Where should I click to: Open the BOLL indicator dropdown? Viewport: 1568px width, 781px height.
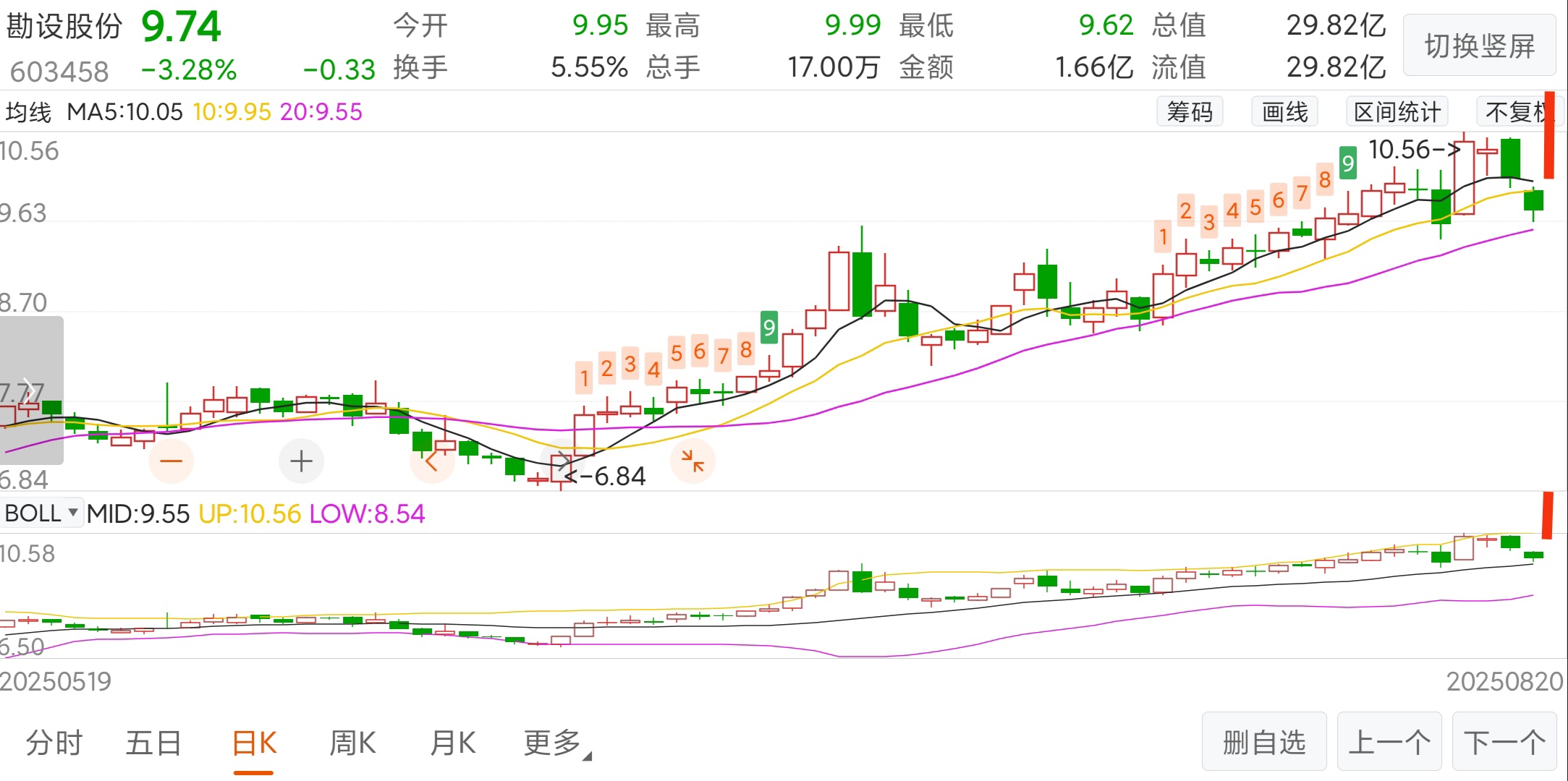[42, 513]
